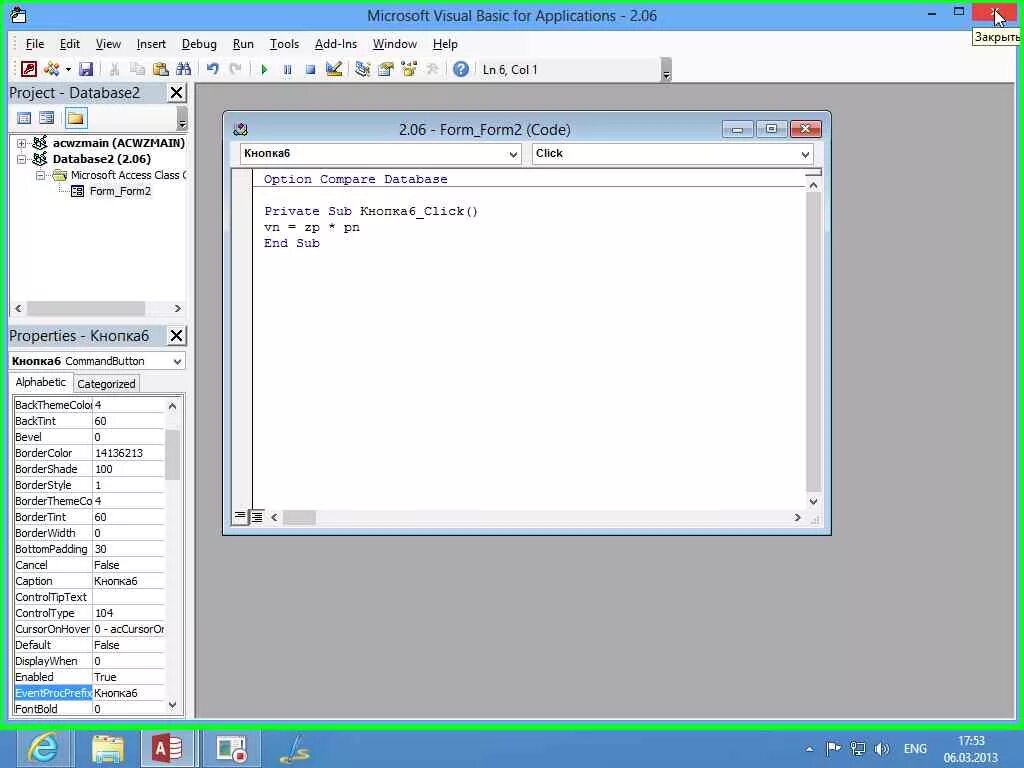Select the EventProcPrefix property row

(89, 693)
